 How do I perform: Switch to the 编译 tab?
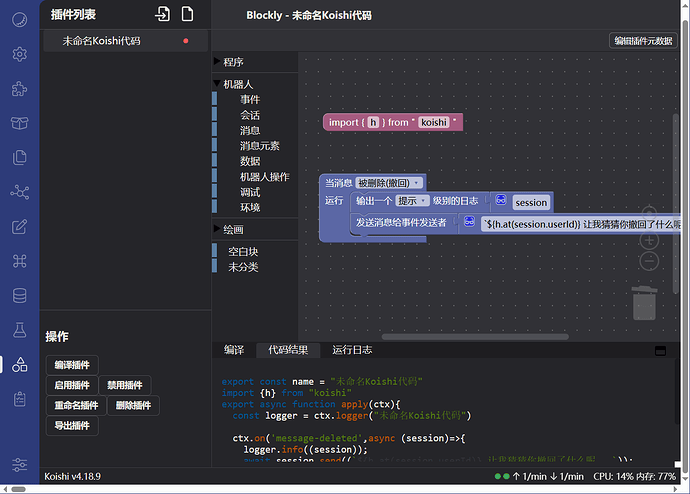234,350
